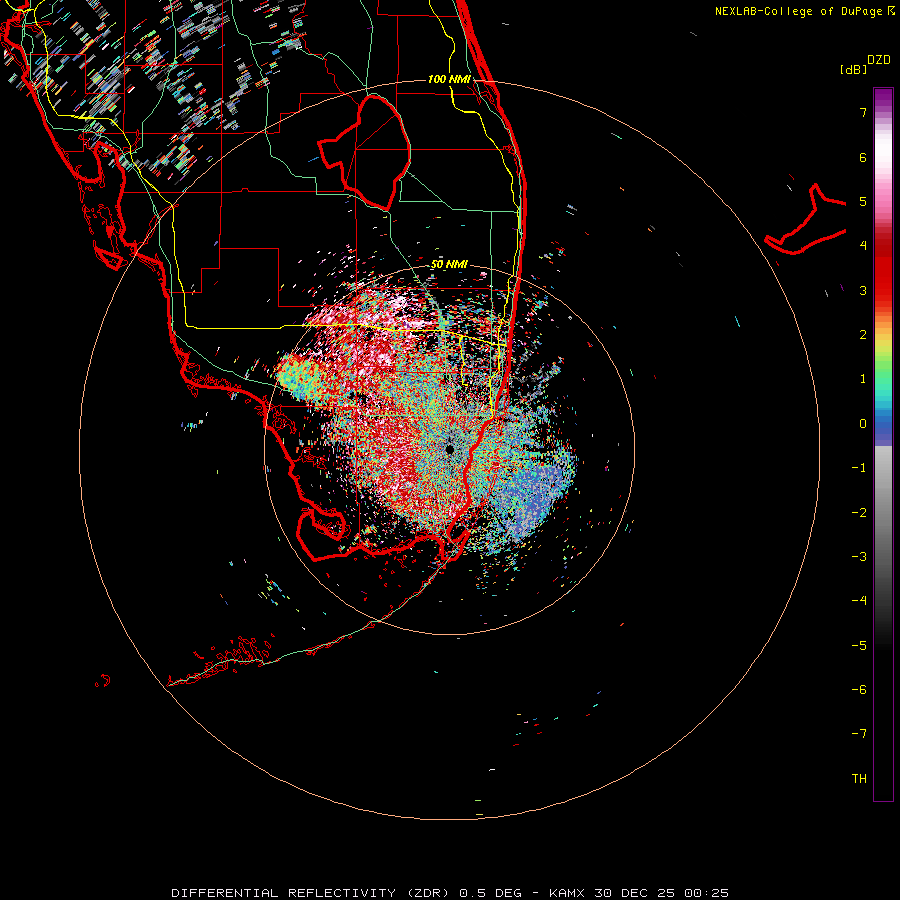Click the -7 value on the color scale
Viewport: 900px width, 900px height.
859,734
